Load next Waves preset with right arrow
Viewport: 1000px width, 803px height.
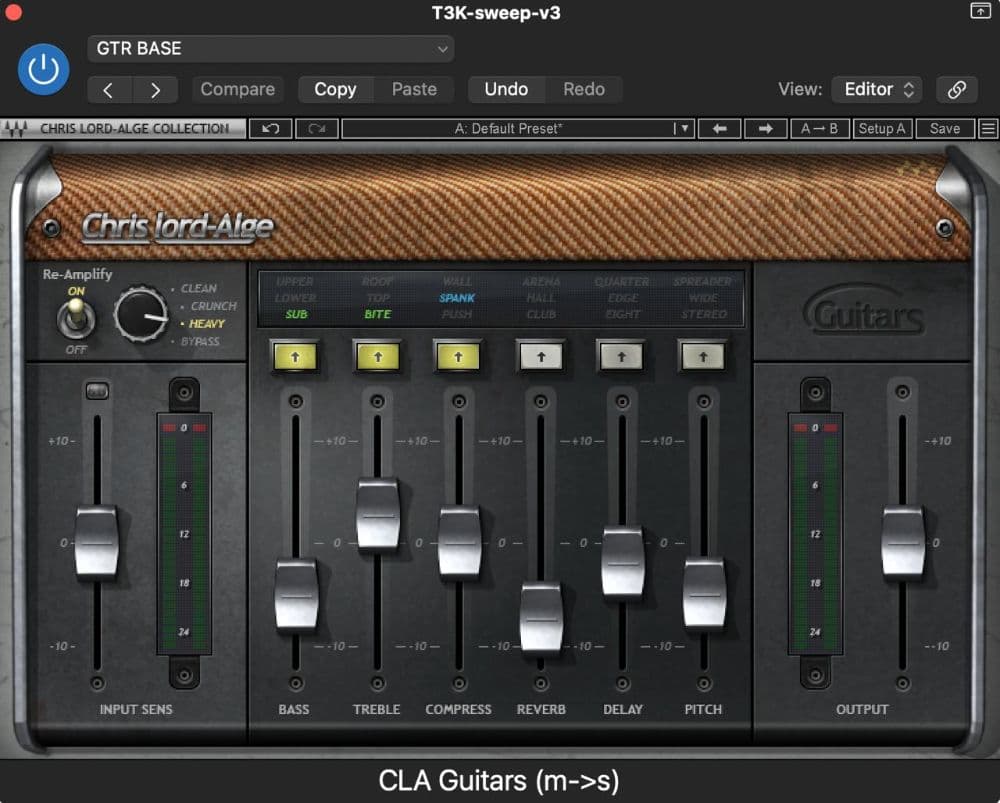765,129
